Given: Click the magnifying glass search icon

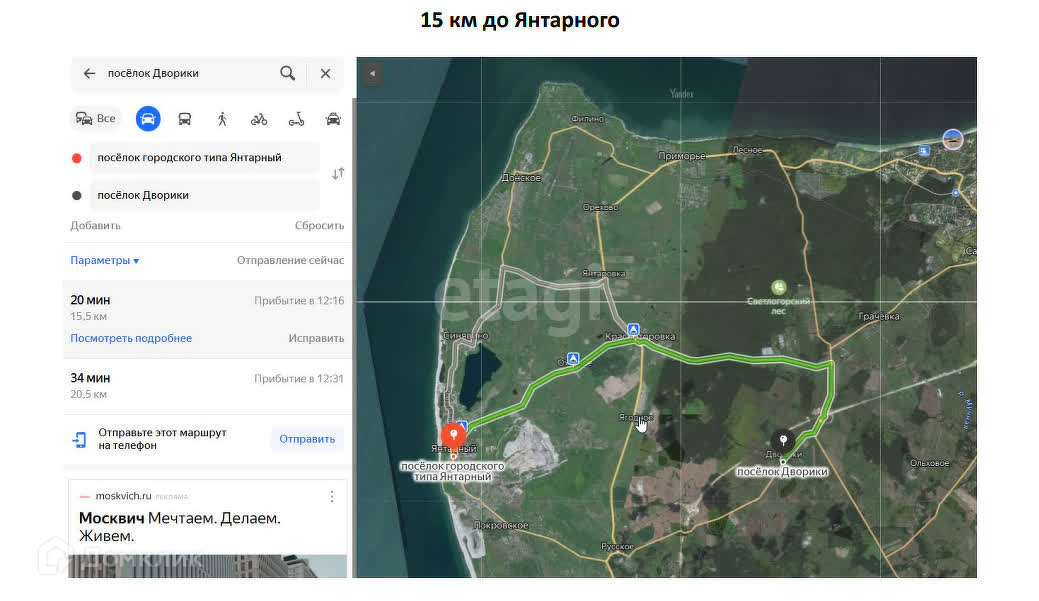Looking at the screenshot, I should click(287, 73).
